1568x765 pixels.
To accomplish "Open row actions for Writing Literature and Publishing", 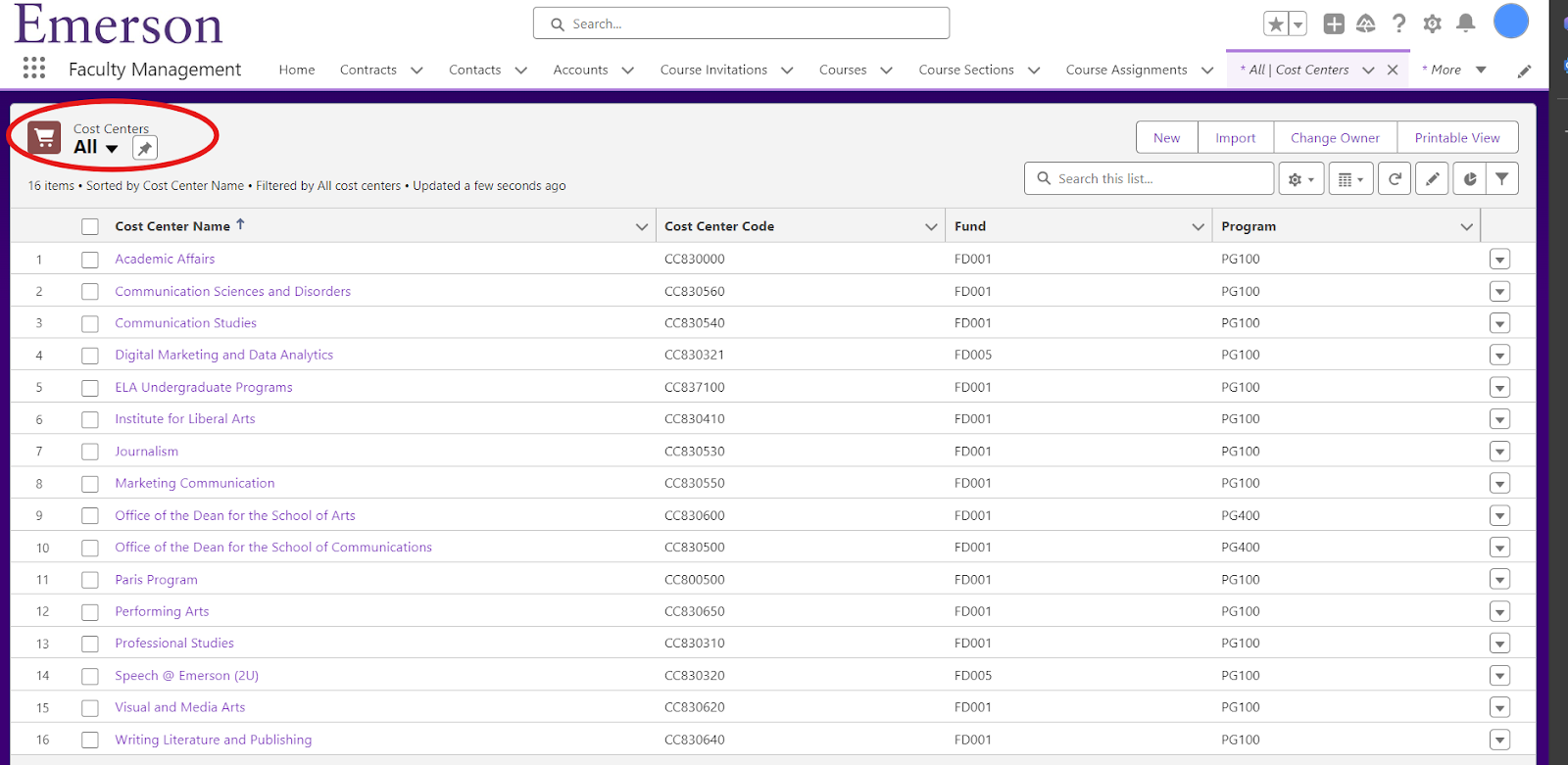I will click(x=1499, y=740).
